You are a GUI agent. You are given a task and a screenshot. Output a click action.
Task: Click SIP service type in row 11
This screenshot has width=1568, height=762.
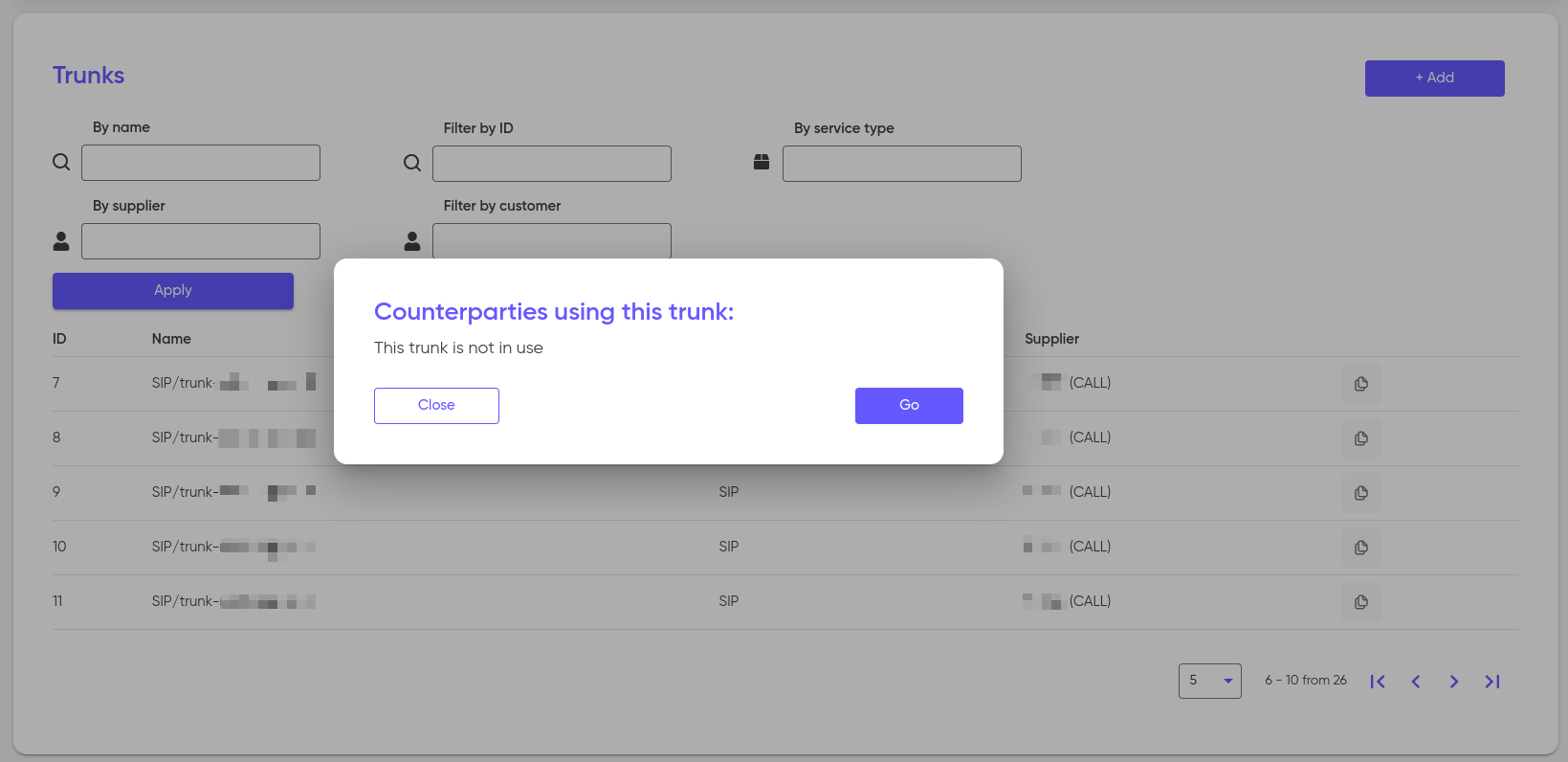click(729, 601)
